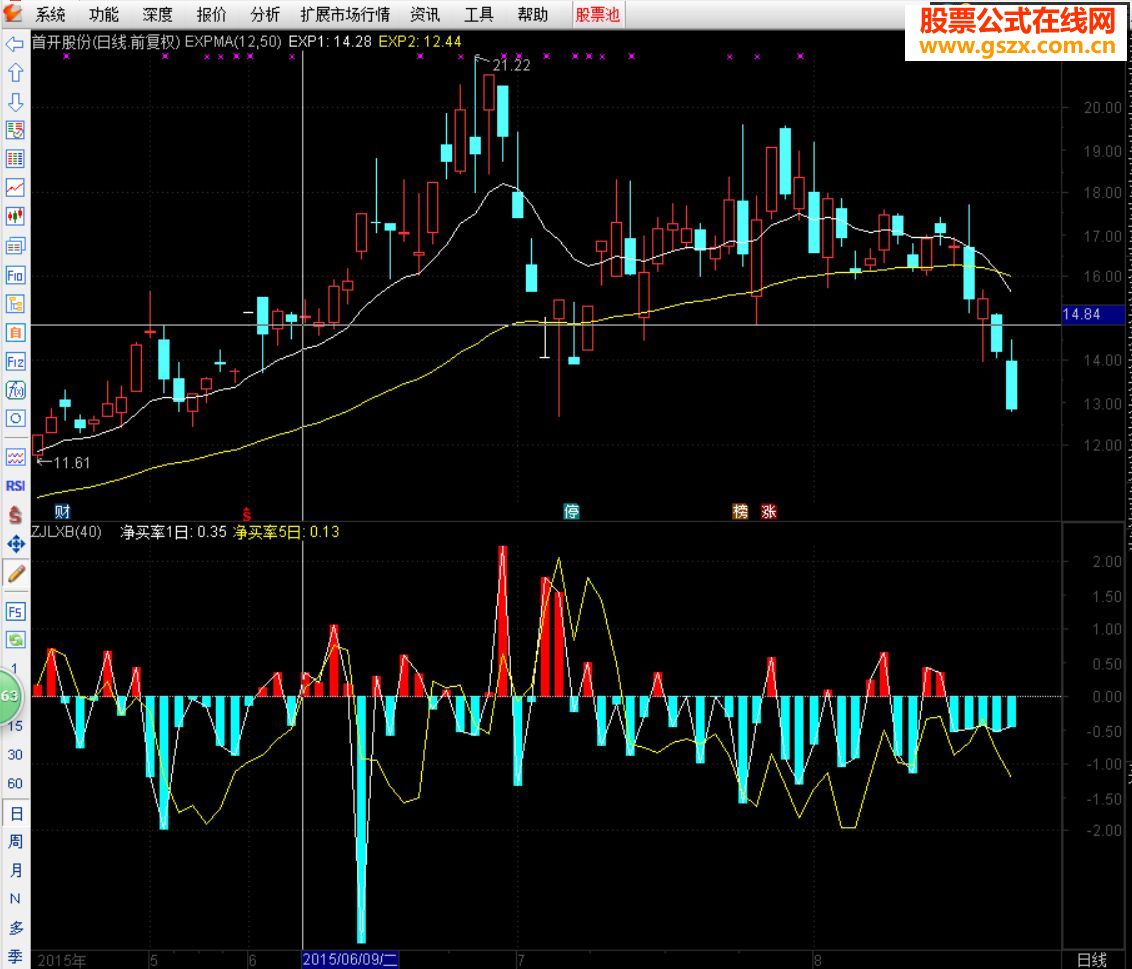Click the up arrow icon in sidebar
This screenshot has height=969, width=1132.
(x=15, y=73)
